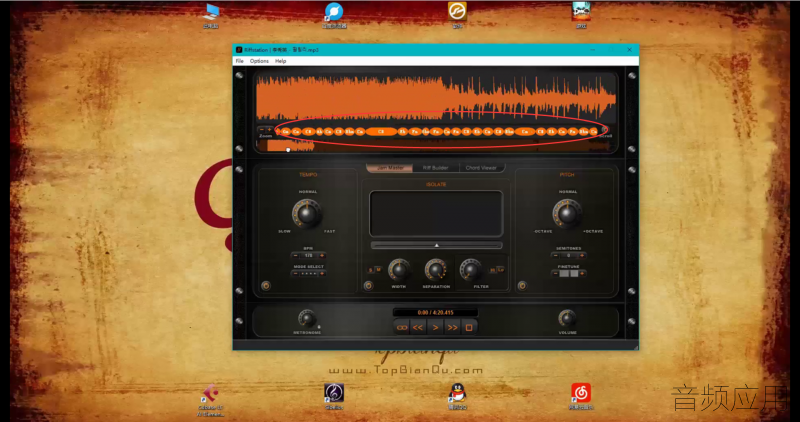The height and width of the screenshot is (422, 800).
Task: Open the File menu
Action: coord(239,61)
